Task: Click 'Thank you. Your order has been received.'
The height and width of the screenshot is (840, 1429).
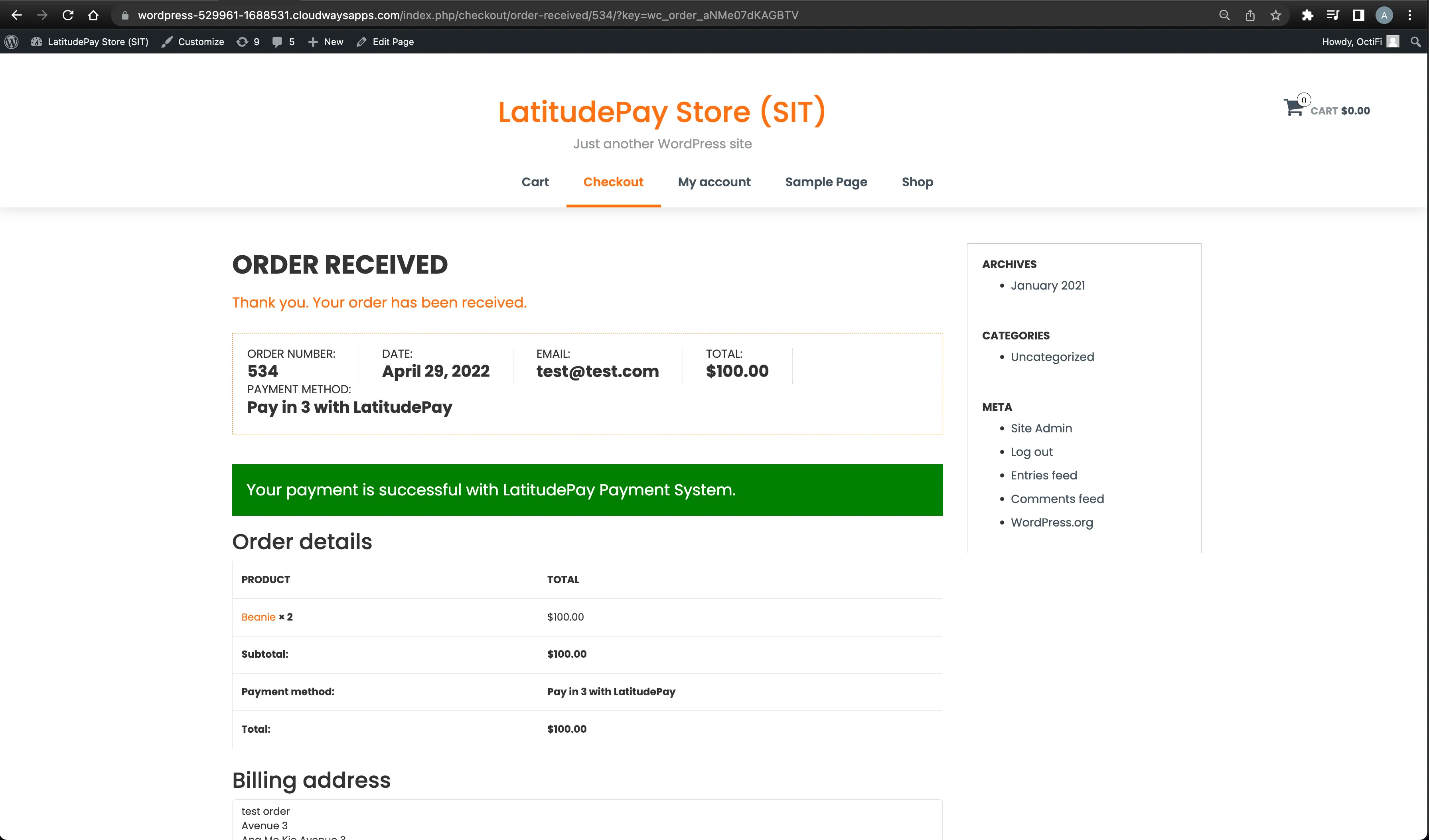Action: tap(379, 303)
